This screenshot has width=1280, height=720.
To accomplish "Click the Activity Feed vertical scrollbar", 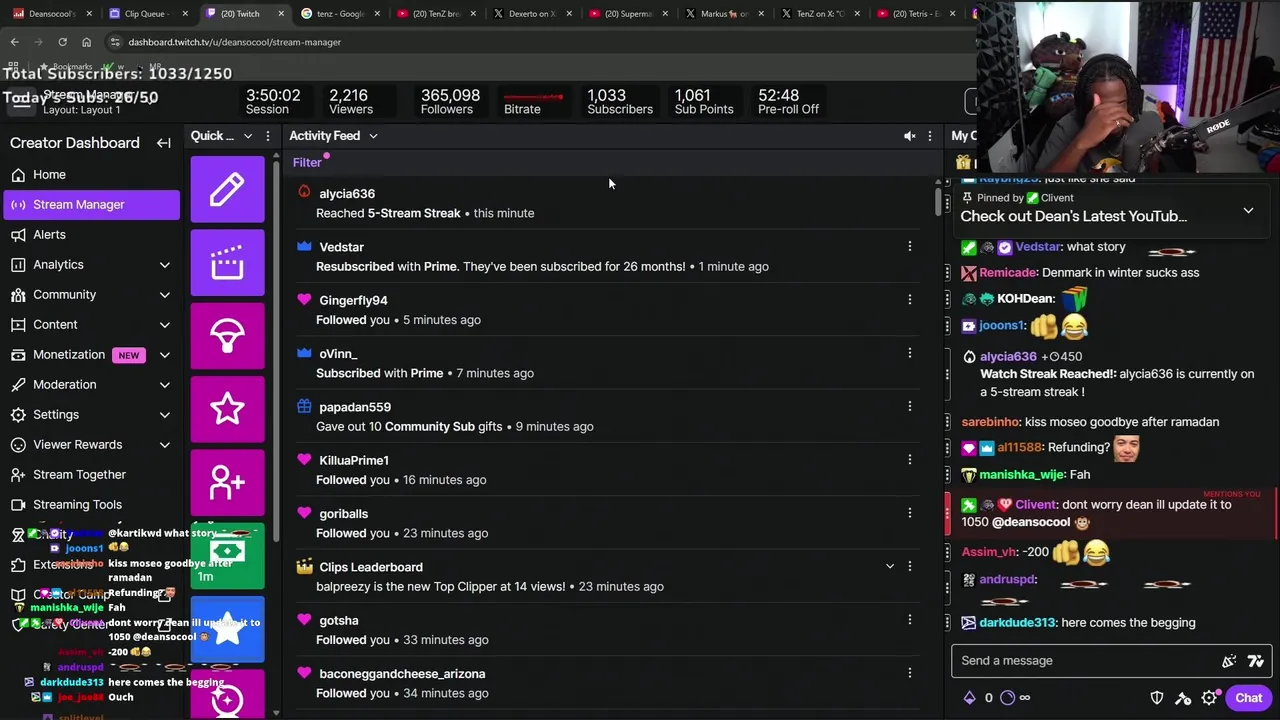I will 938,200.
